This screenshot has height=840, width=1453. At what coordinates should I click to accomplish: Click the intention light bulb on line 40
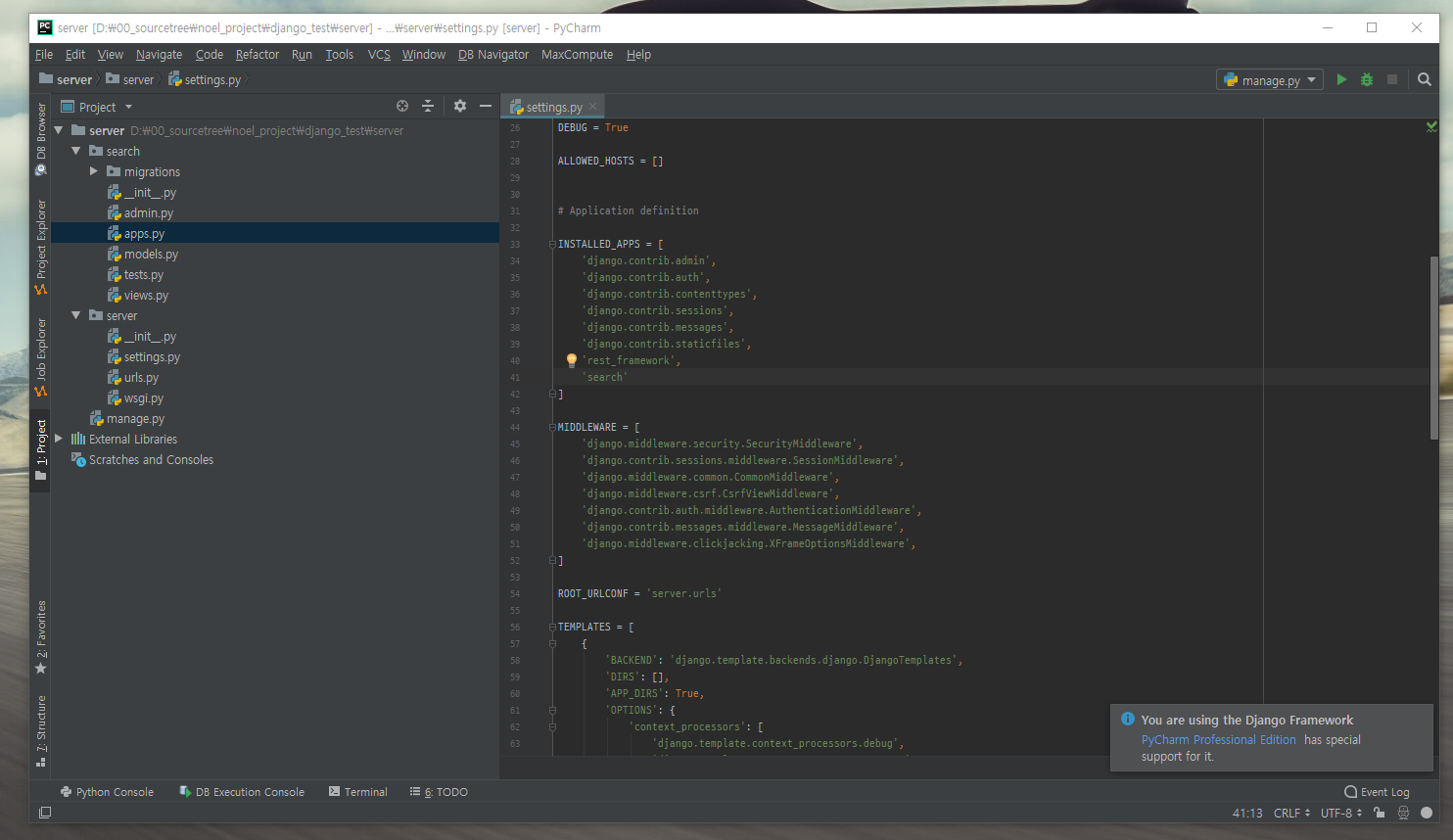(x=572, y=360)
